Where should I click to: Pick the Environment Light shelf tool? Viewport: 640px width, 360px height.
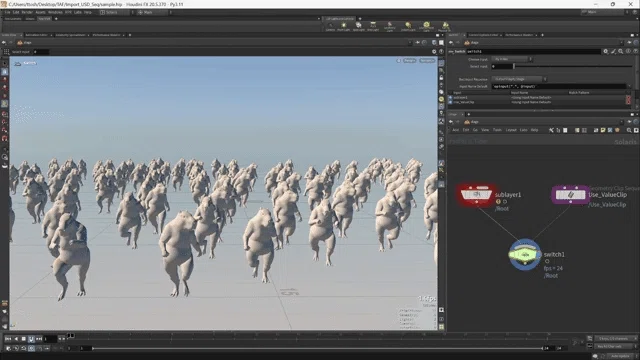coord(426,27)
